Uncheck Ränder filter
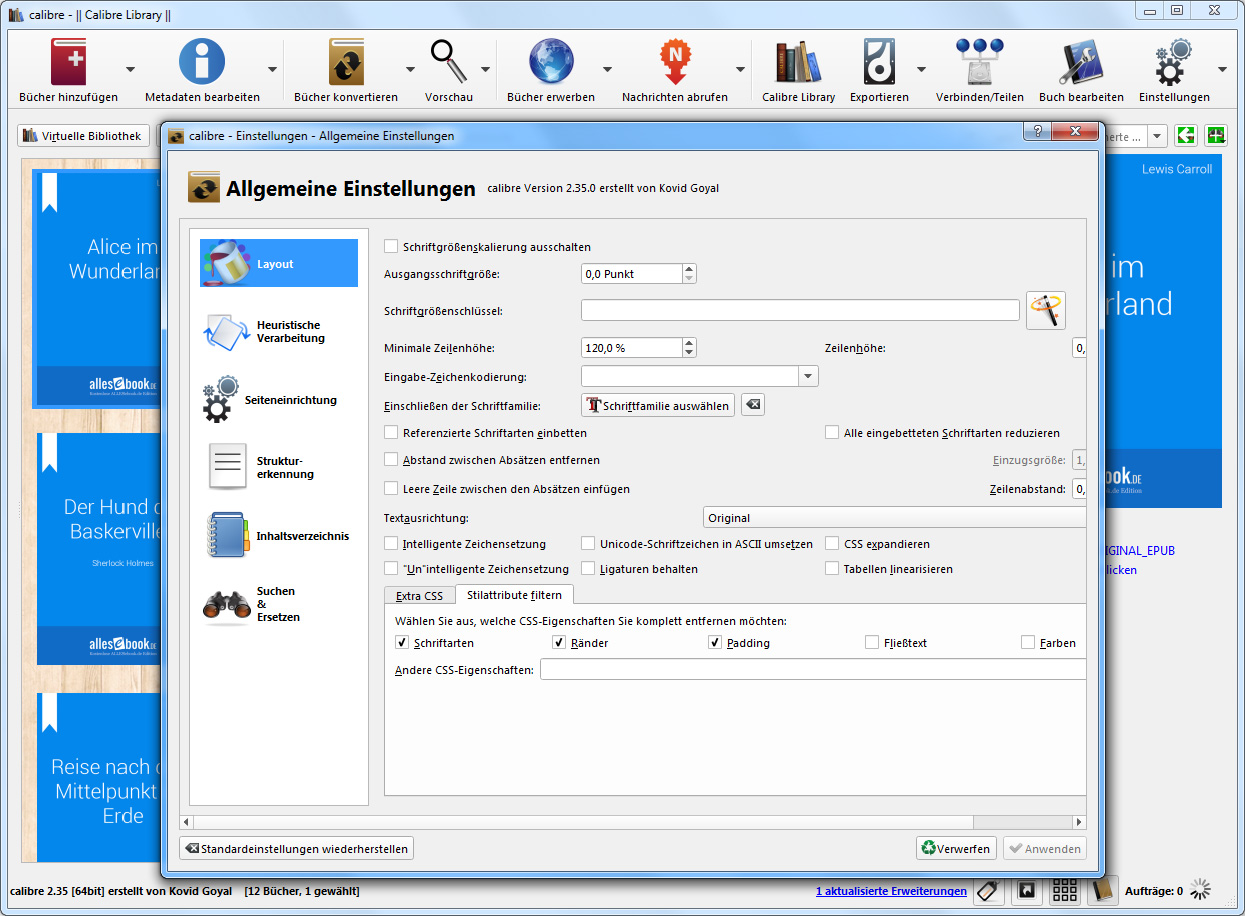The width and height of the screenshot is (1245, 916). tap(559, 642)
